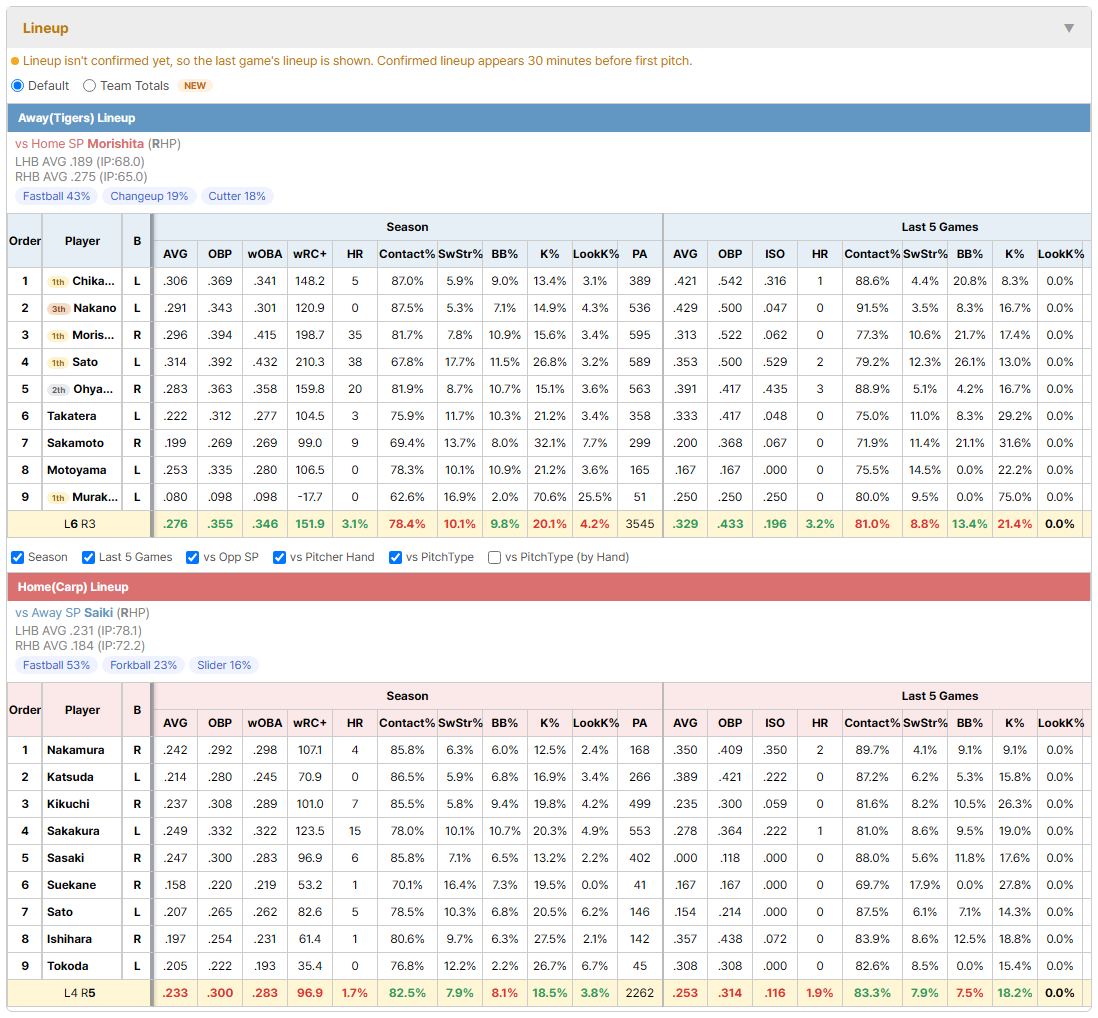Image resolution: width=1098 pixels, height=1018 pixels.
Task: Click the 1th badge next to Moris...
Action: pos(57,336)
